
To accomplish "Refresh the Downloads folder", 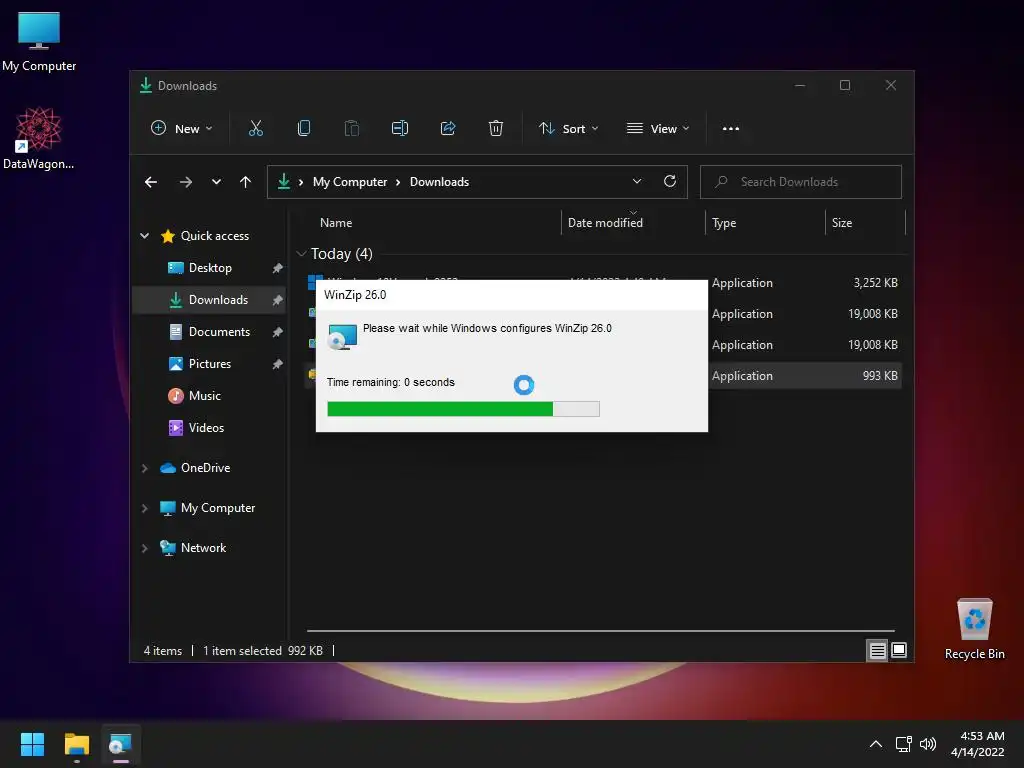I will 669,181.
